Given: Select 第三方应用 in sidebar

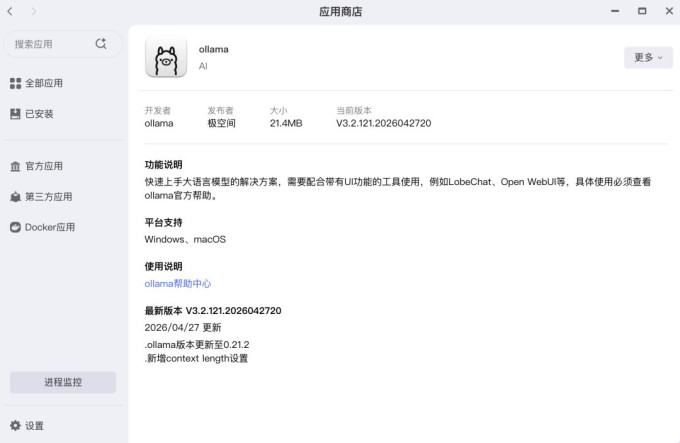Looking at the screenshot, I should (49, 197).
